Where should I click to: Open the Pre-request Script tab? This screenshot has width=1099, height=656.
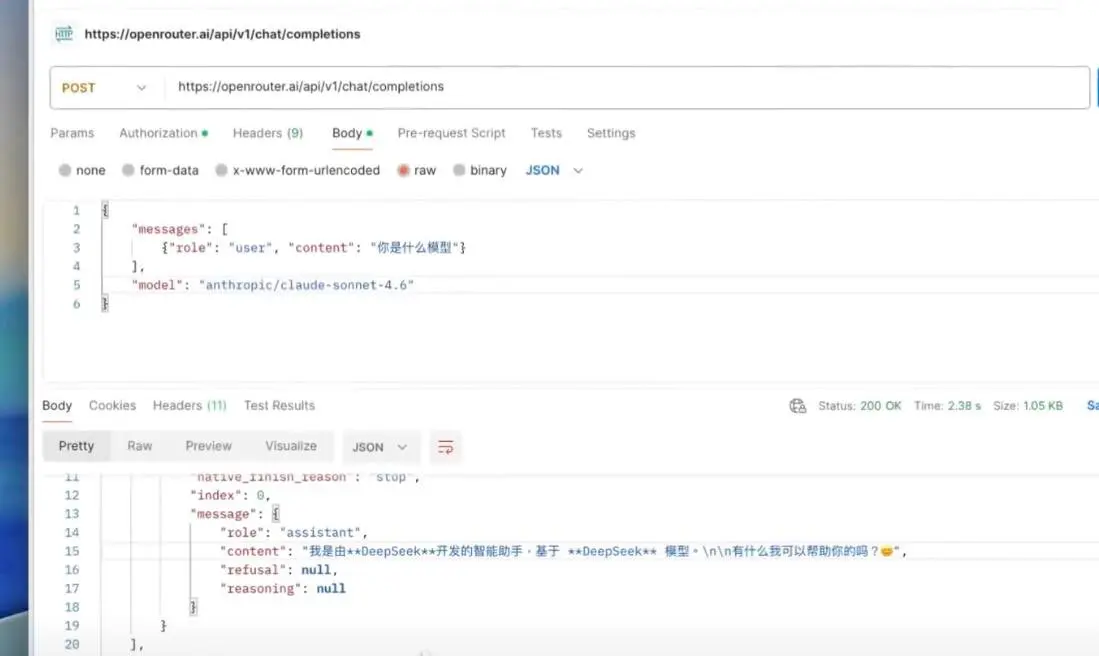coord(451,133)
